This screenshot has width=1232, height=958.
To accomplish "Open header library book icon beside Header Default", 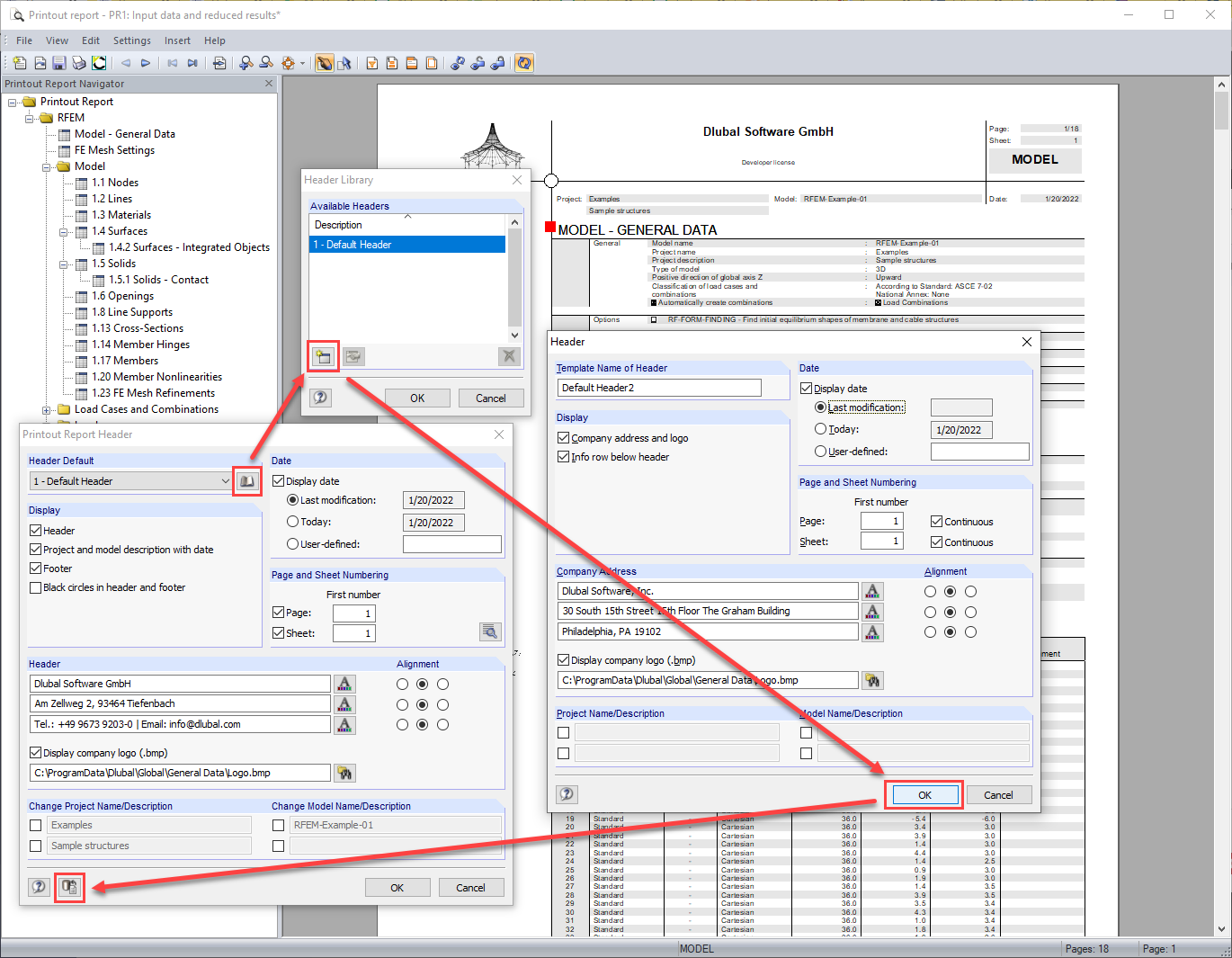I will (x=247, y=481).
